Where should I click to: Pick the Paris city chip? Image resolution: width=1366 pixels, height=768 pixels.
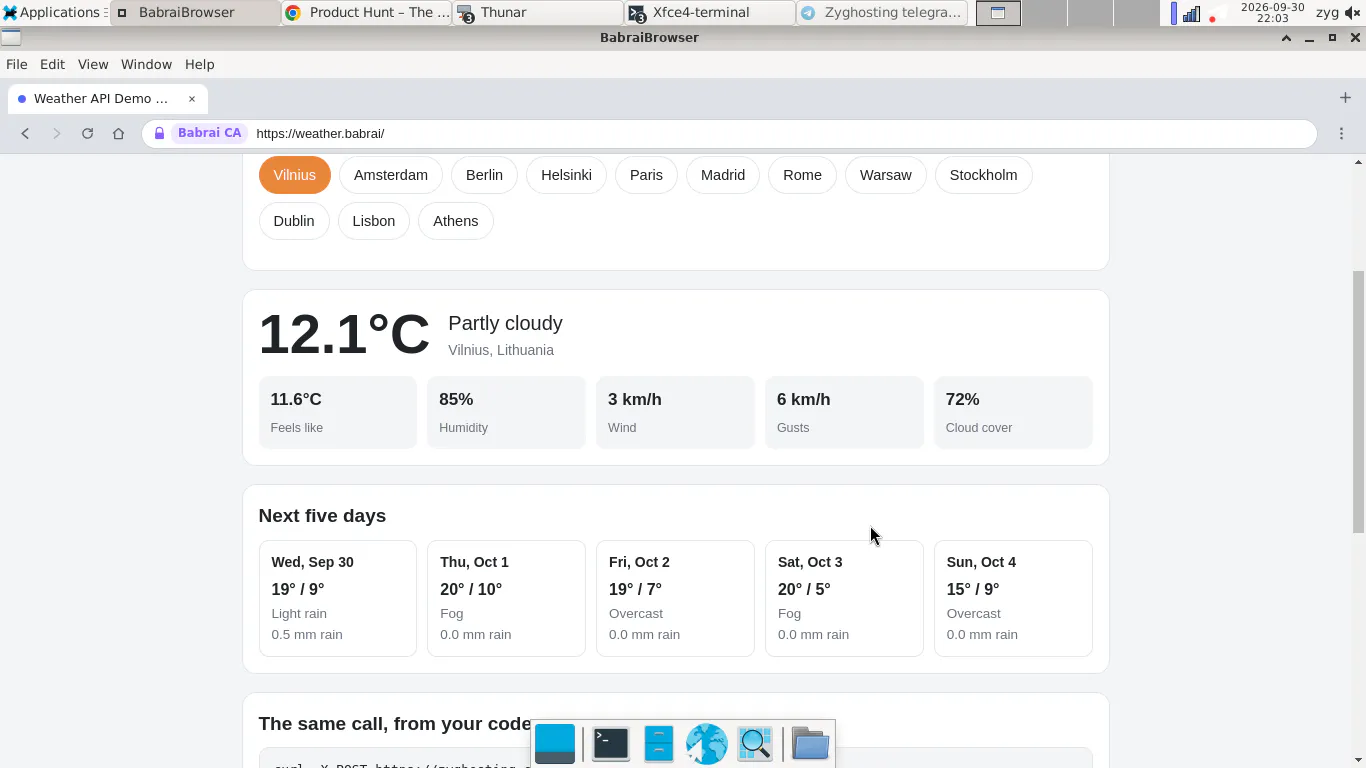(x=646, y=175)
